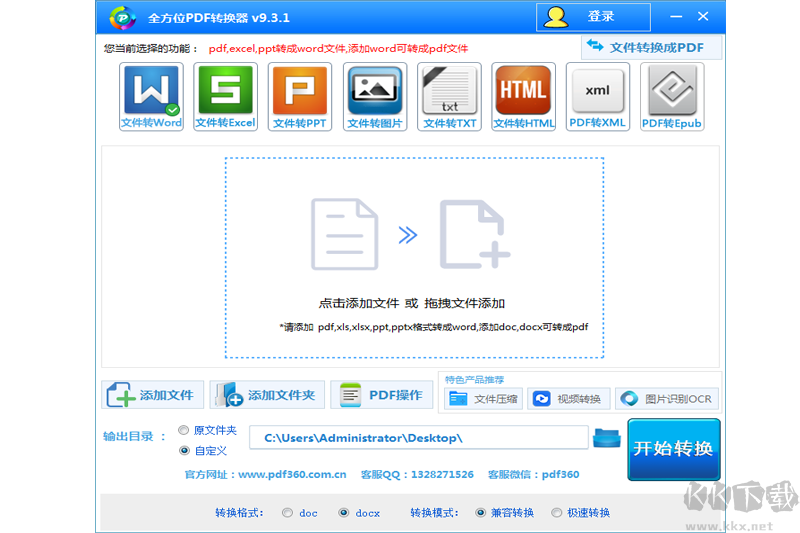Start conversion with 开始转换 button
The image size is (800, 533).
coord(673,449)
